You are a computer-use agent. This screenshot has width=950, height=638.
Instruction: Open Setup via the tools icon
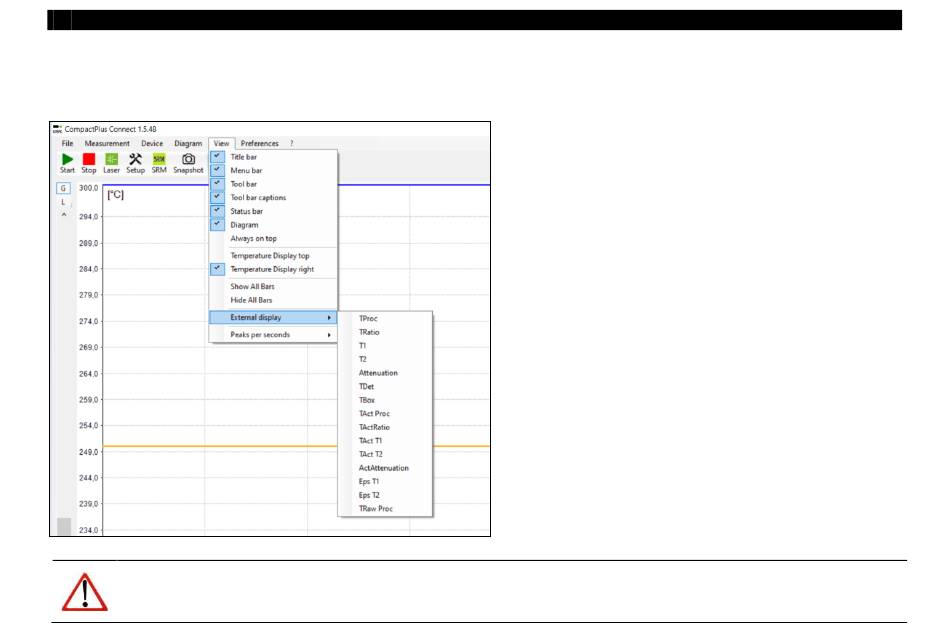tap(135, 159)
